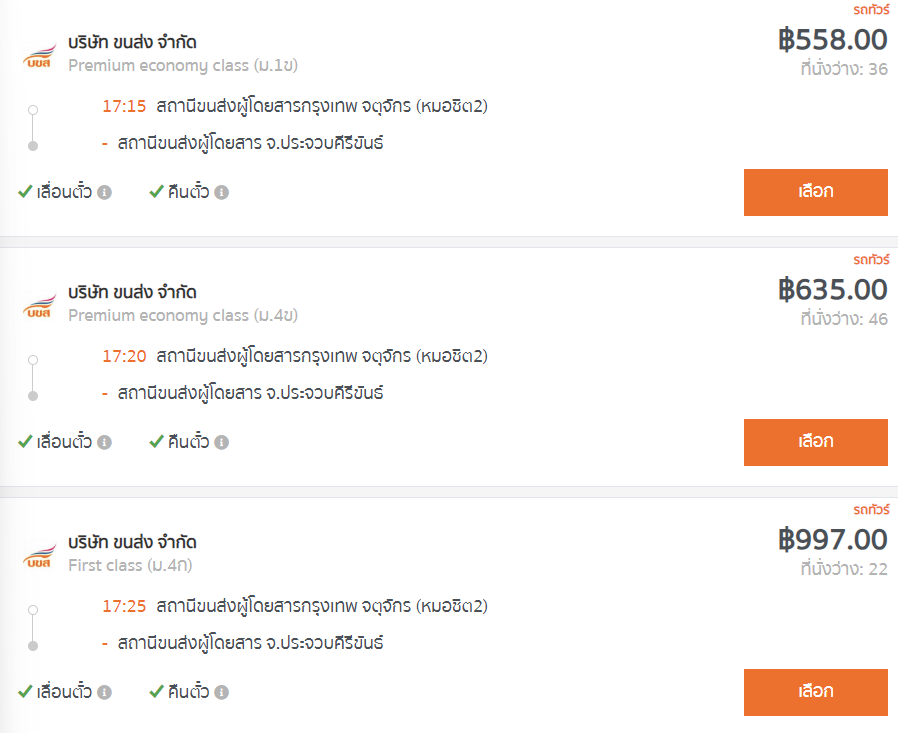Click info icon beside คืนตั๋ว on 17:15 trip
The width and height of the screenshot is (898, 733).
pos(222,192)
